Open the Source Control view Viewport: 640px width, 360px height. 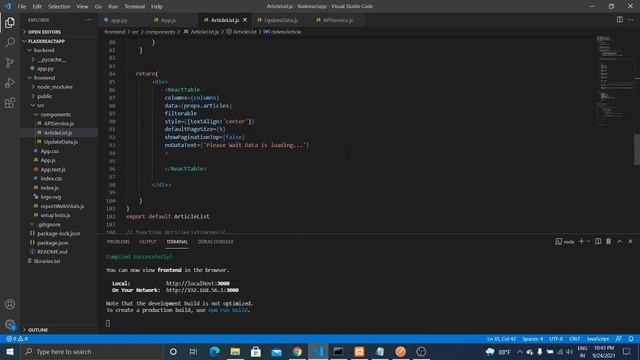click(10, 62)
